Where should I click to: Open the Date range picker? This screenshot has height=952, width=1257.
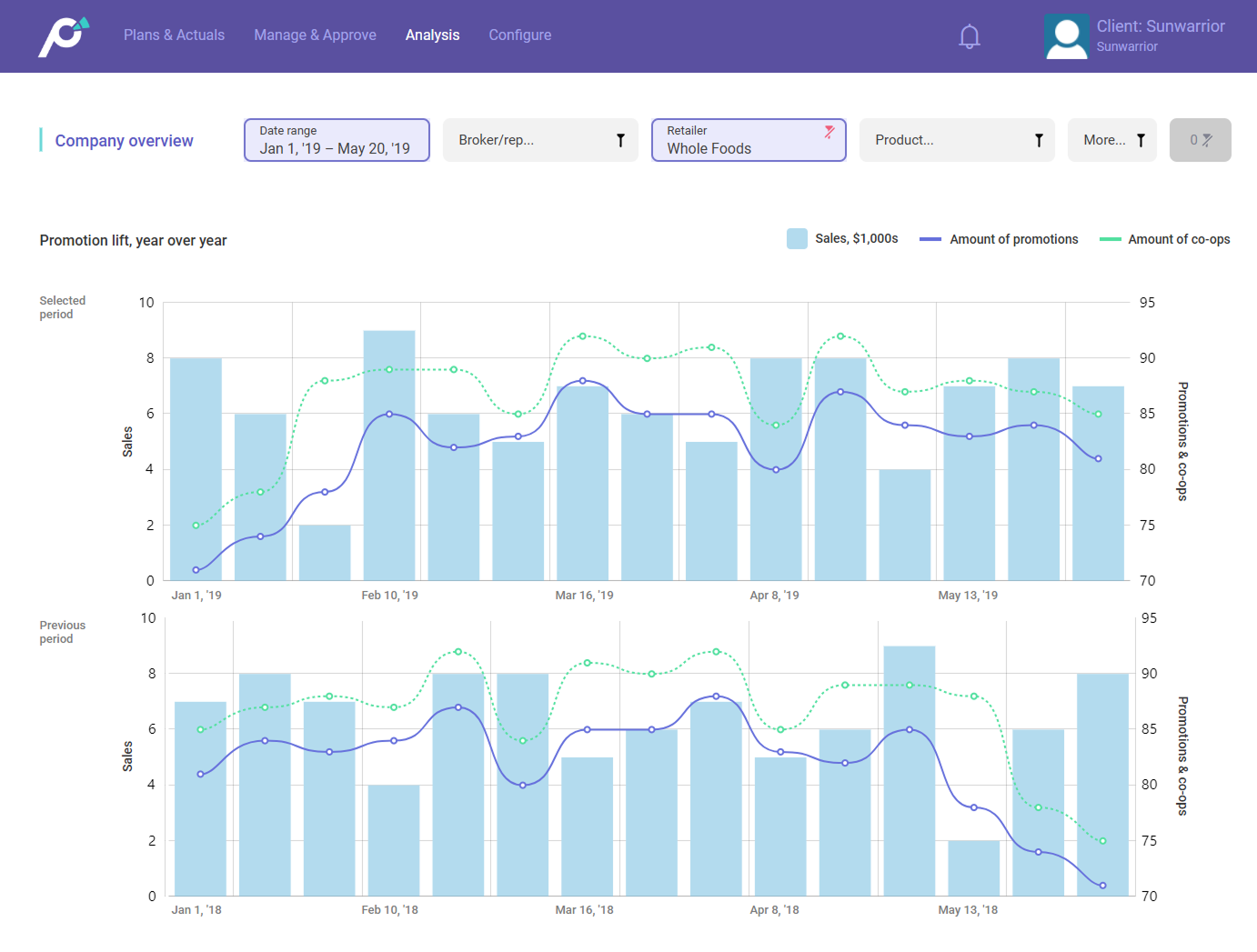point(337,140)
